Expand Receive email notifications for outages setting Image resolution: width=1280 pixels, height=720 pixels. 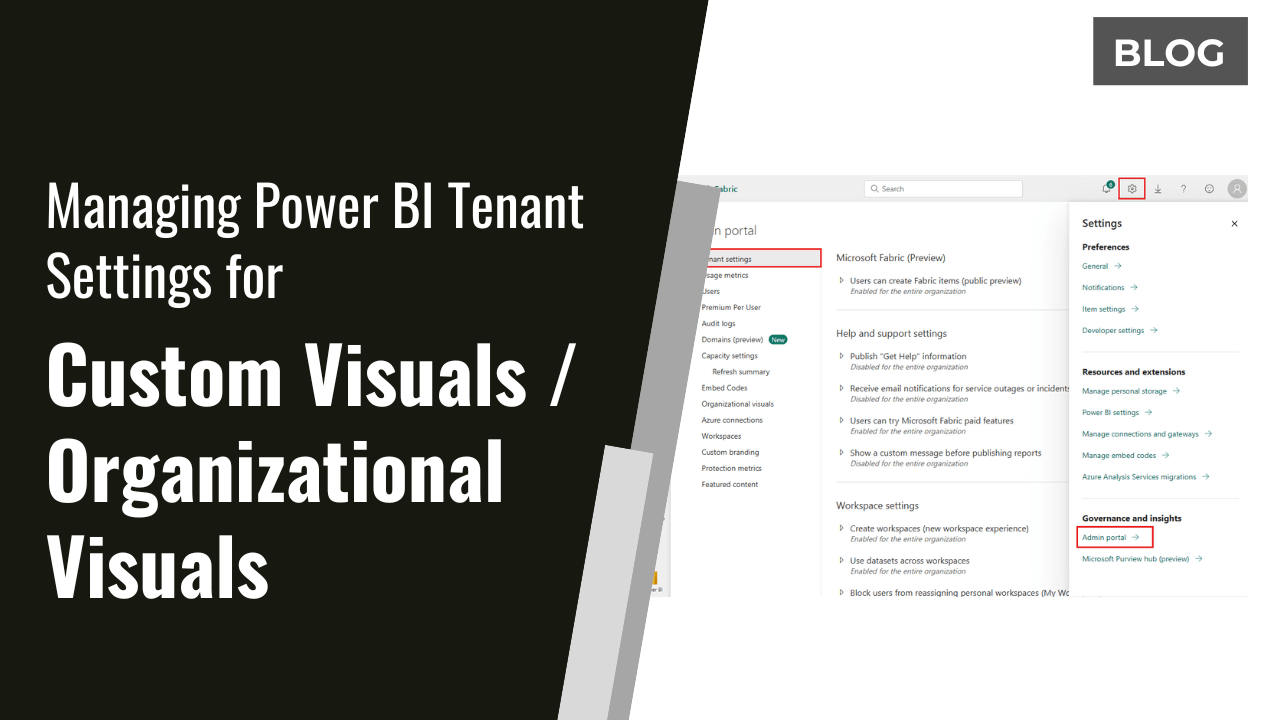[842, 388]
